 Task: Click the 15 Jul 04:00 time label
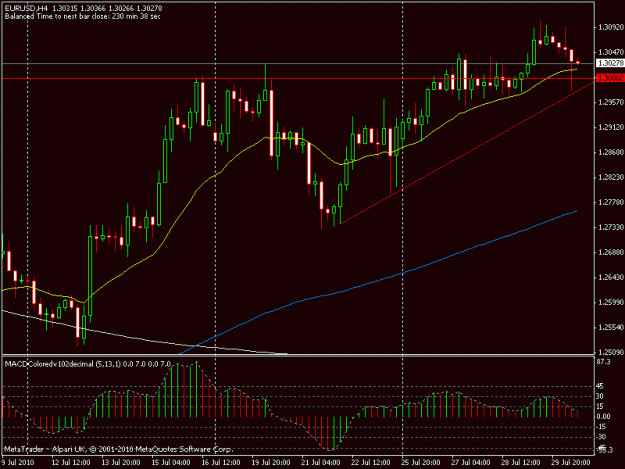point(171,463)
